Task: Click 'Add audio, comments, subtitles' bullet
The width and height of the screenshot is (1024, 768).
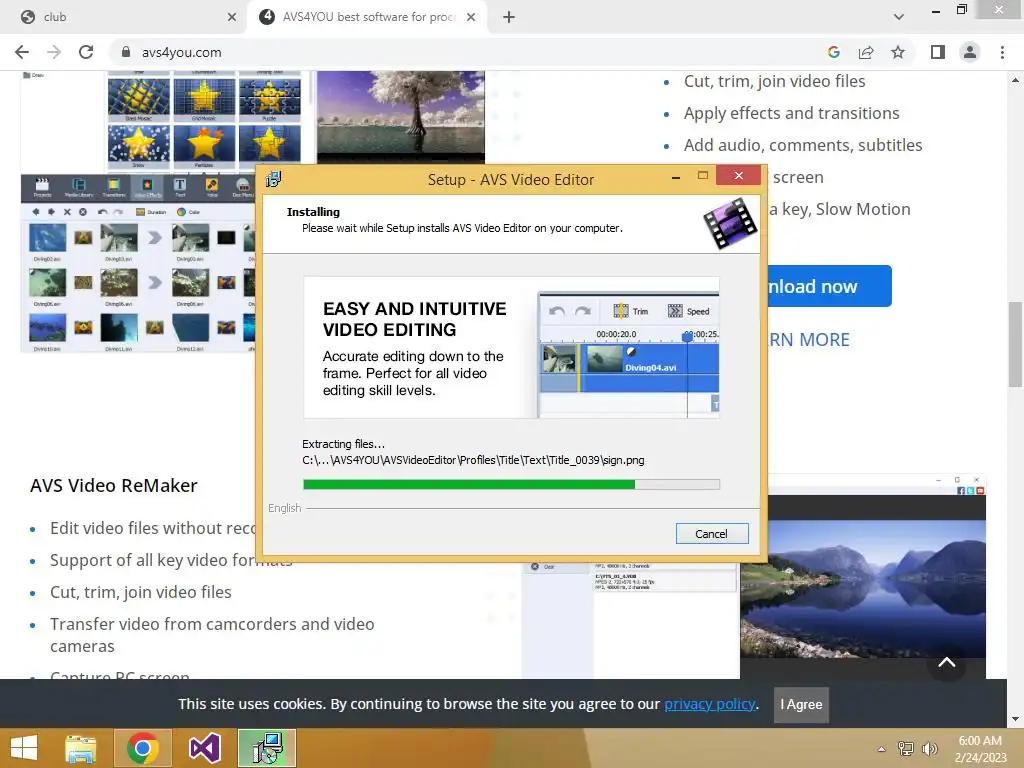Action: coord(803,145)
